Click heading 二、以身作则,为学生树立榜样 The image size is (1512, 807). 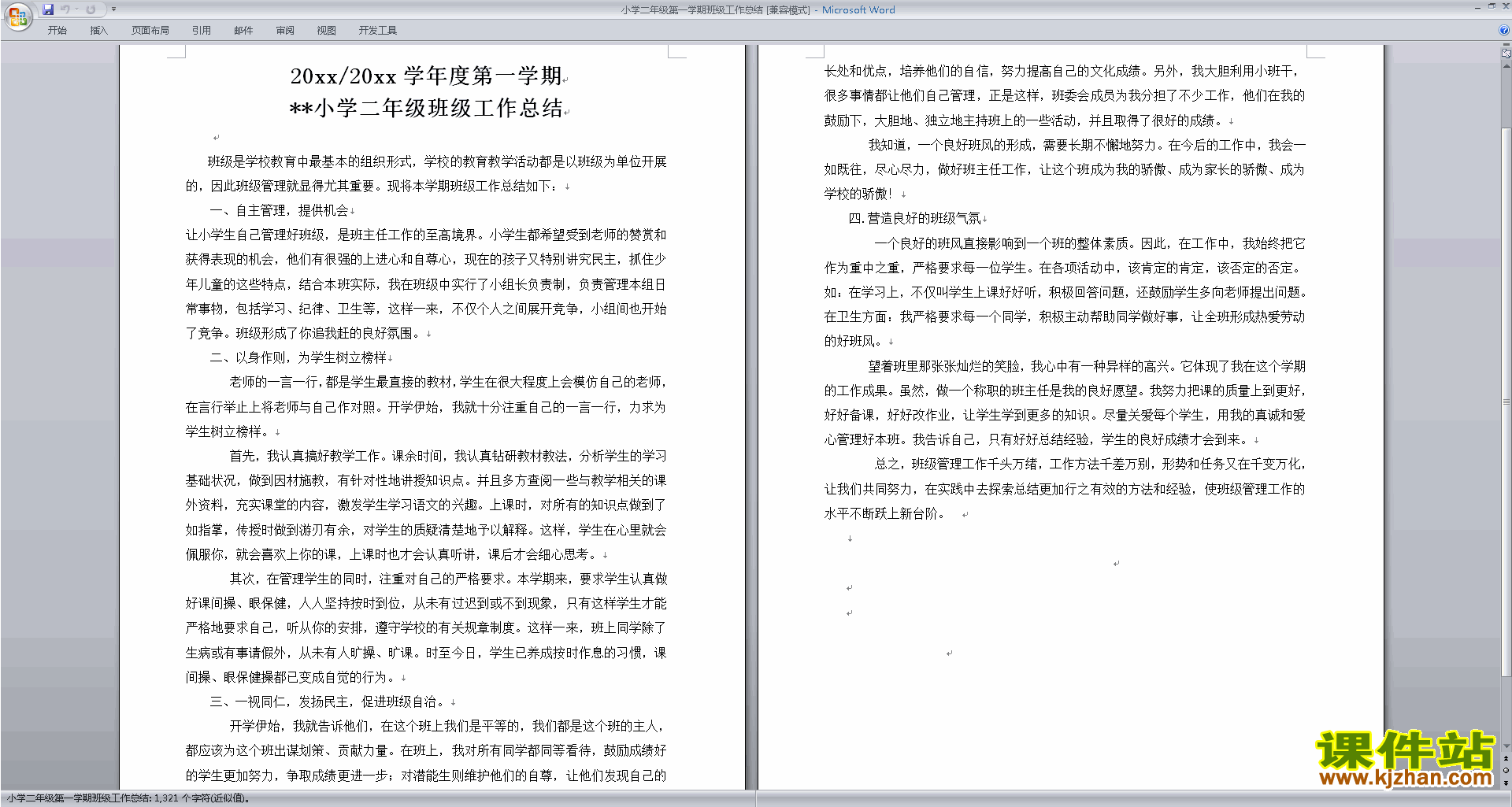click(x=298, y=358)
